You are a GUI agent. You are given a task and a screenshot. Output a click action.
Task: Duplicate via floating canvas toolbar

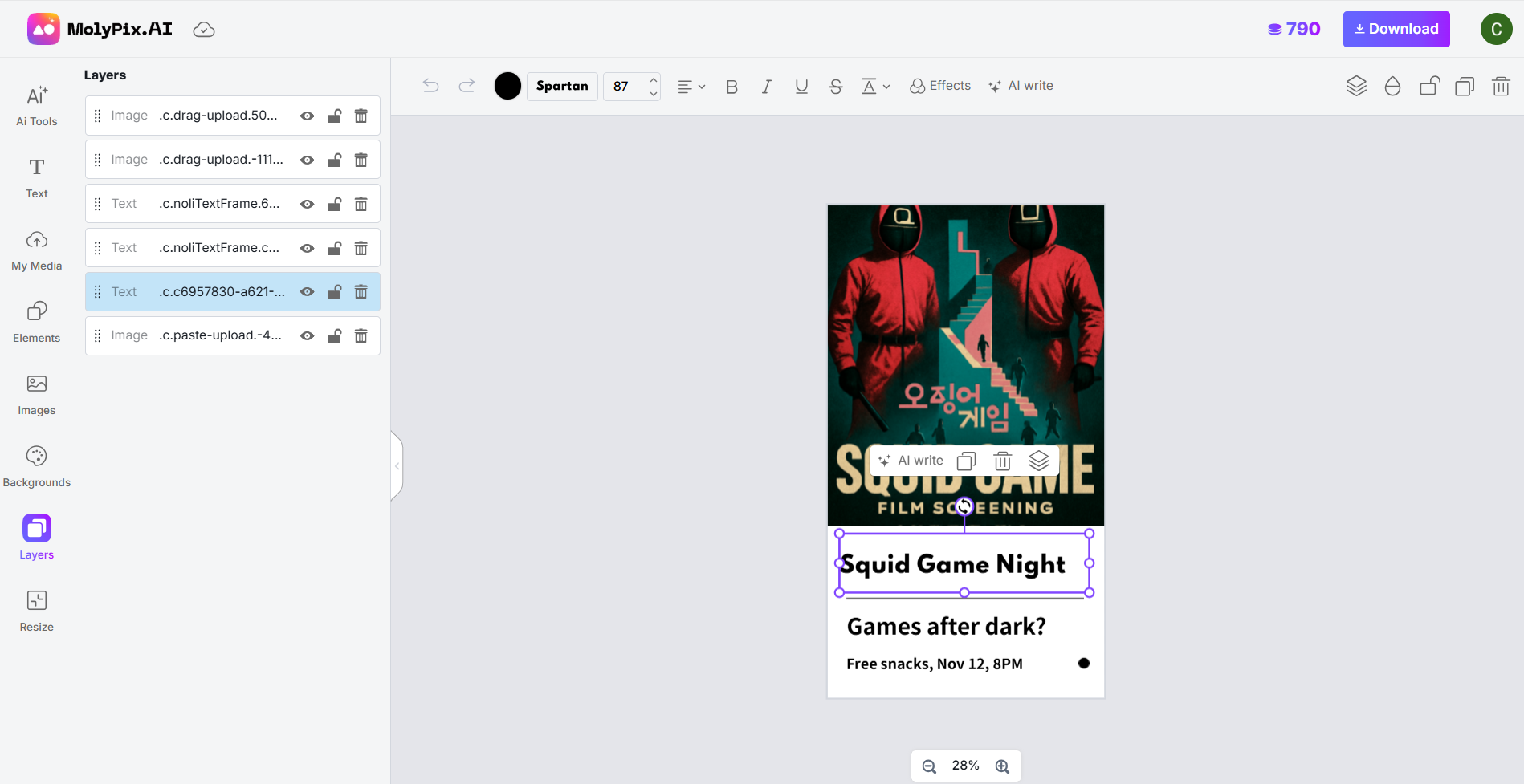point(967,461)
